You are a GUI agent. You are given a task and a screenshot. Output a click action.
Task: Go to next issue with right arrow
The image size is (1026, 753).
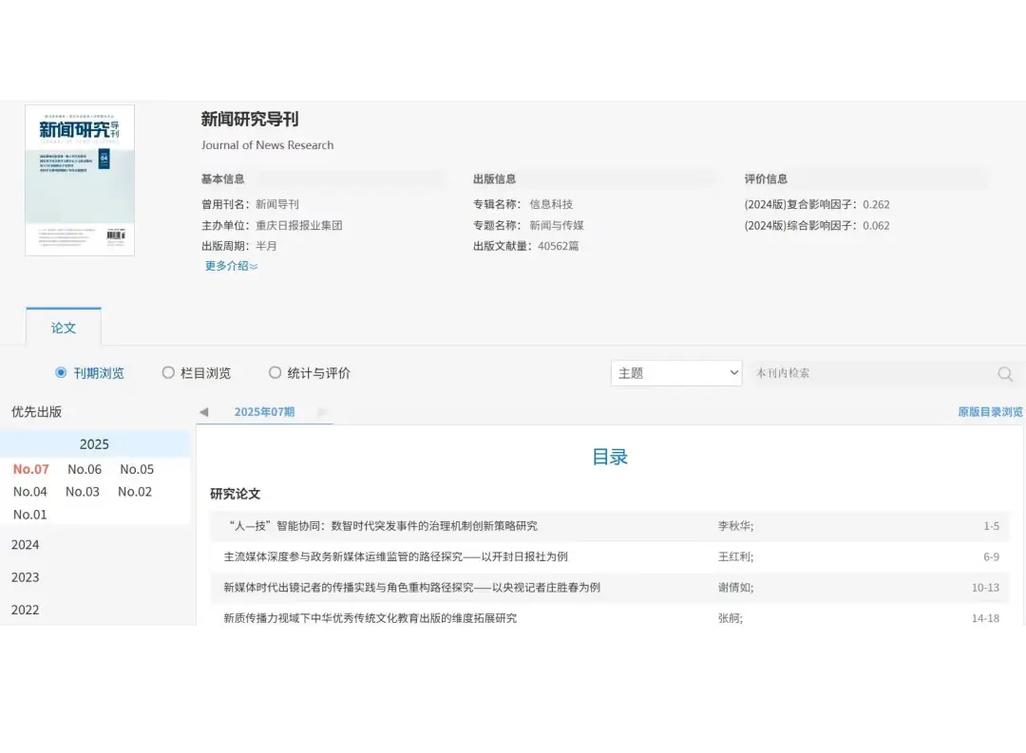[x=322, y=412]
